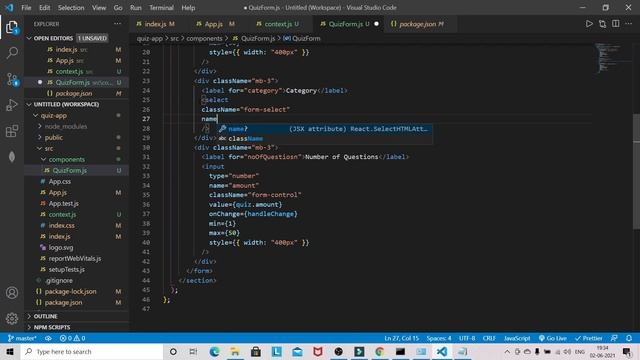Image resolution: width=640 pixels, height=360 pixels.
Task: Open the File menu
Action: tap(26, 8)
